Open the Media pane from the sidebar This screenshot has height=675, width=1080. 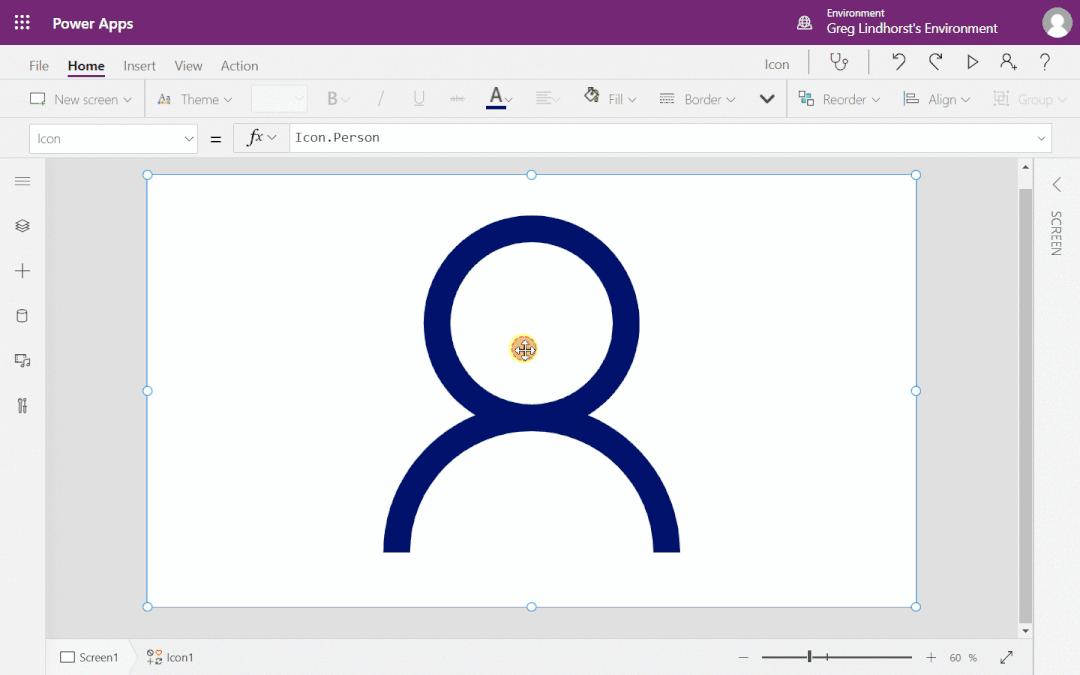[x=22, y=360]
